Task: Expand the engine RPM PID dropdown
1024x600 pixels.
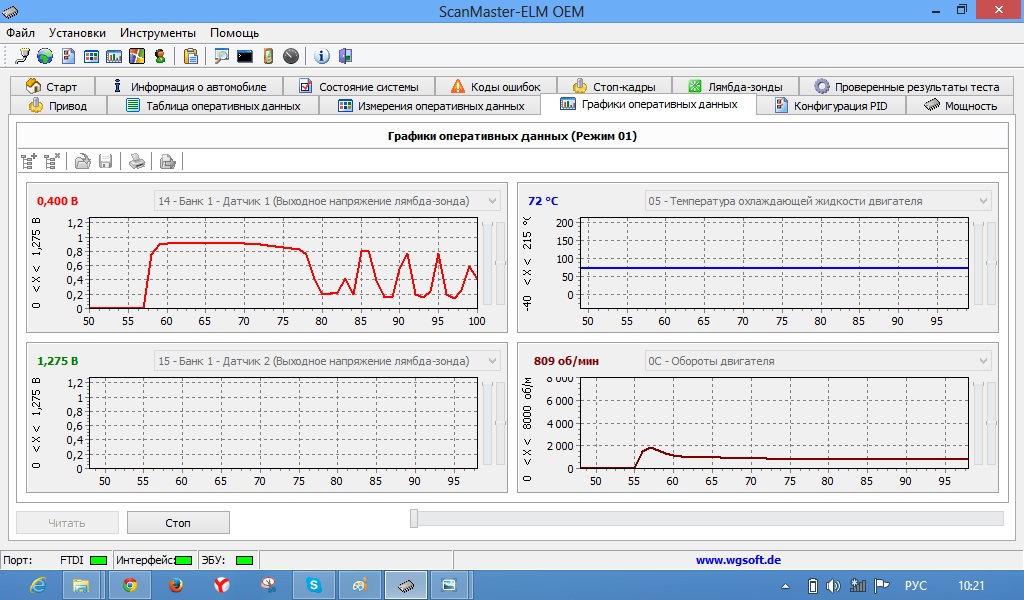Action: pos(983,361)
